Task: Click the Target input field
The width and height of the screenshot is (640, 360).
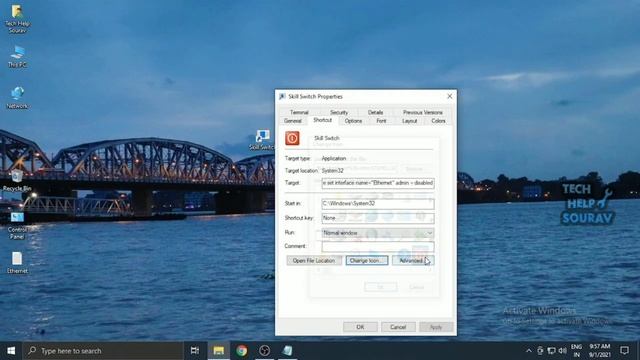Action: pyautogui.click(x=378, y=183)
